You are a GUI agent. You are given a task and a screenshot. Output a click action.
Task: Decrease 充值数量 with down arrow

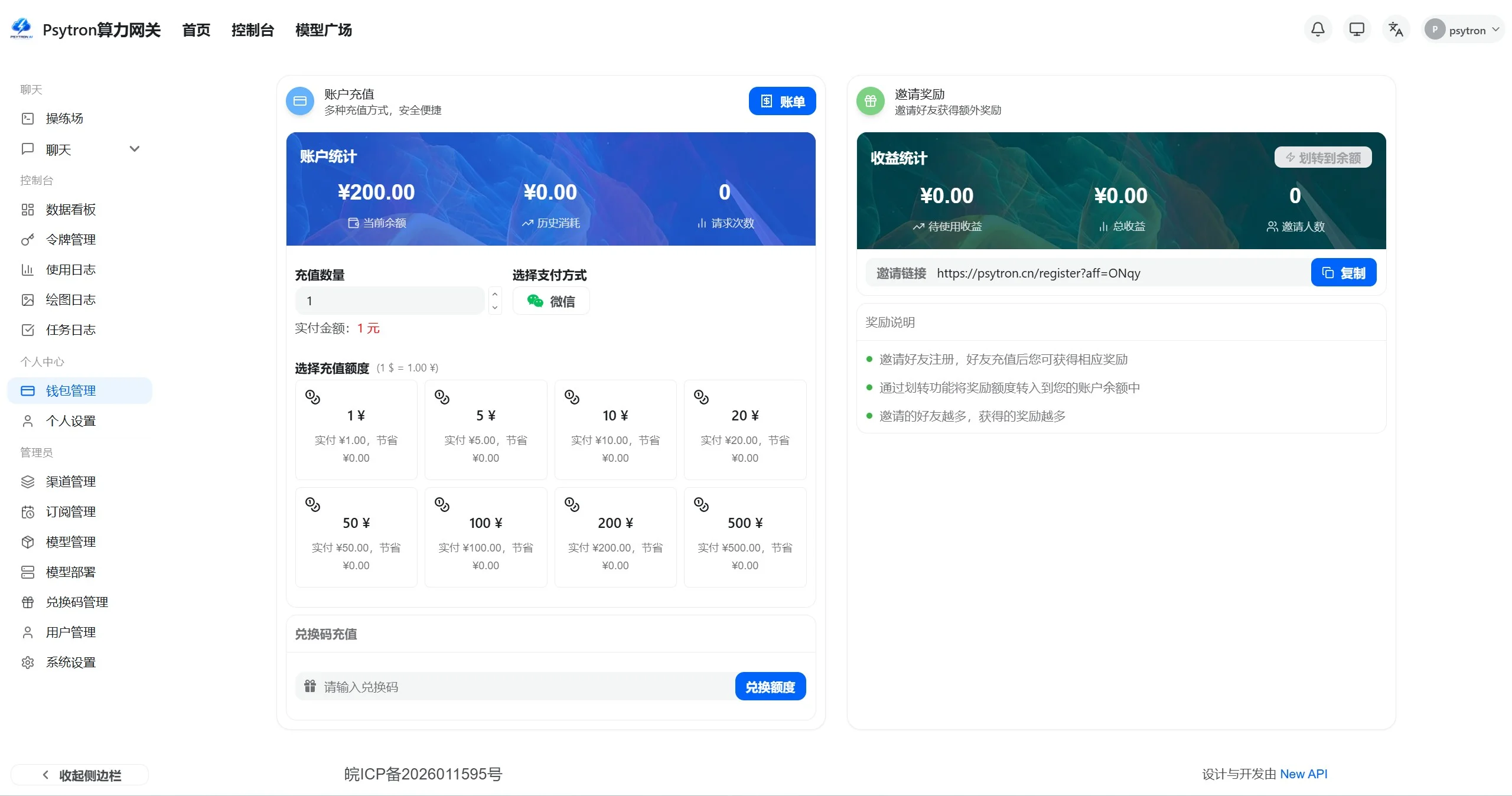[x=495, y=308]
